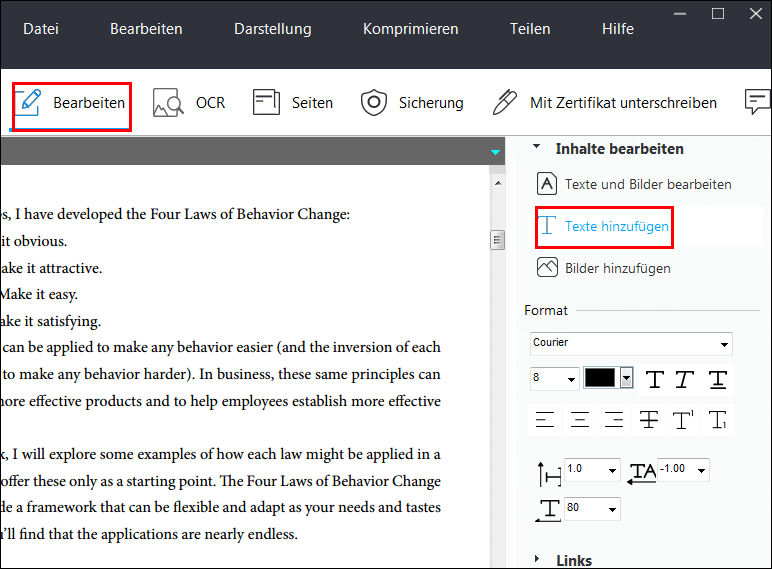Image resolution: width=772 pixels, height=569 pixels.
Task: Click the line spacing icon
Action: 549,474
